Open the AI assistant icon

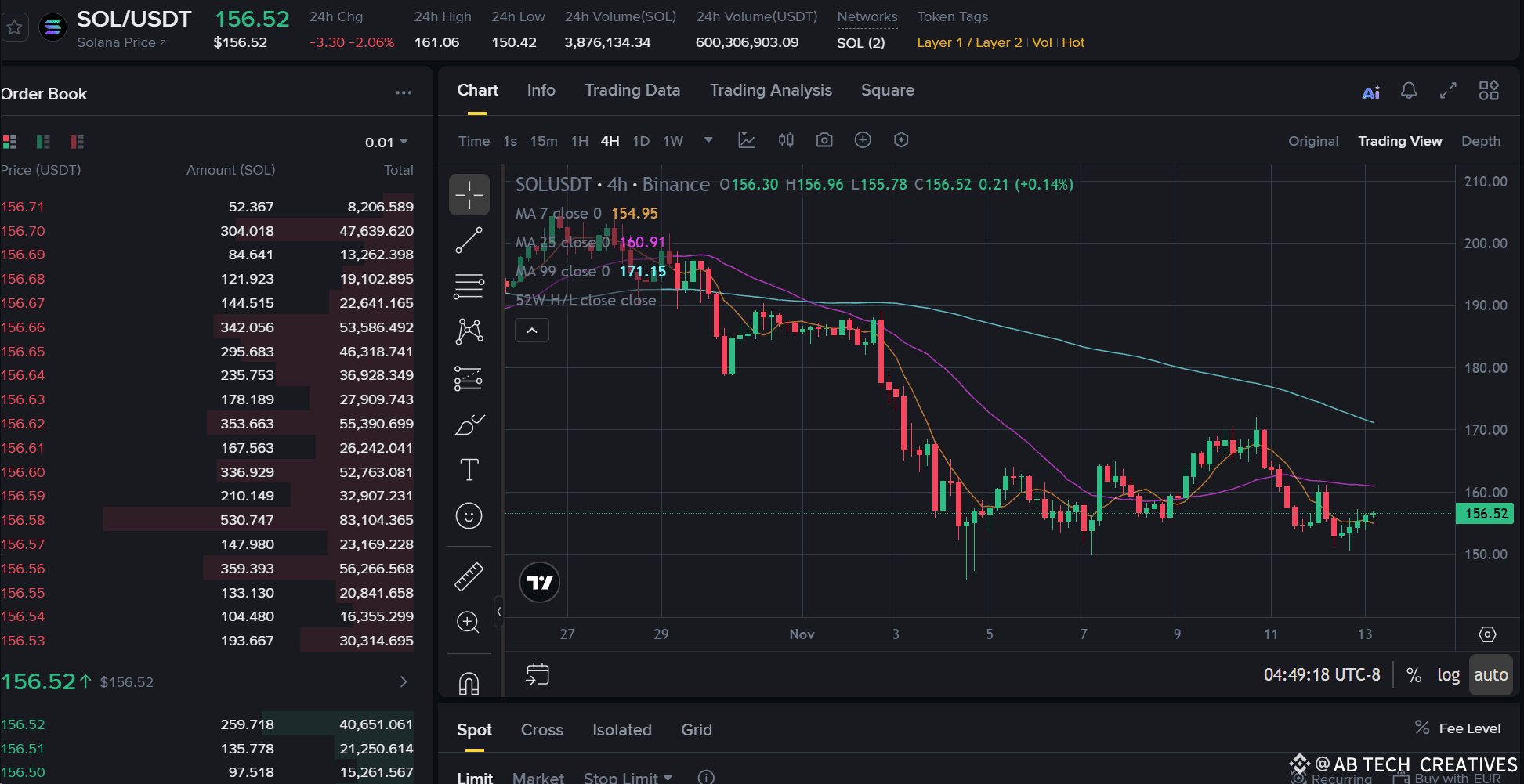click(1370, 92)
